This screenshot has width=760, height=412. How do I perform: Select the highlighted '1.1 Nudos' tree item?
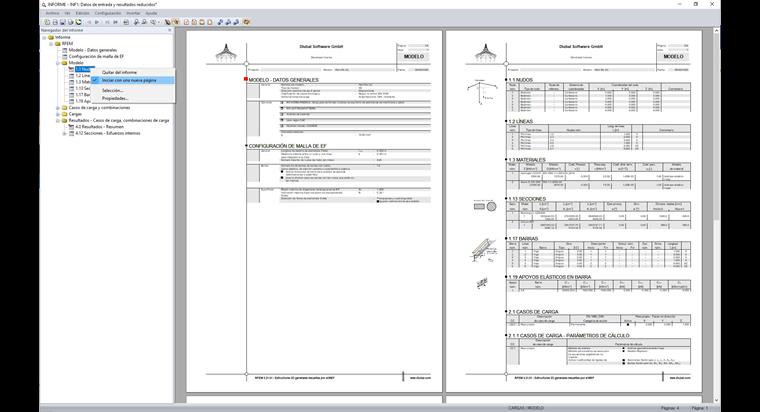[x=83, y=69]
